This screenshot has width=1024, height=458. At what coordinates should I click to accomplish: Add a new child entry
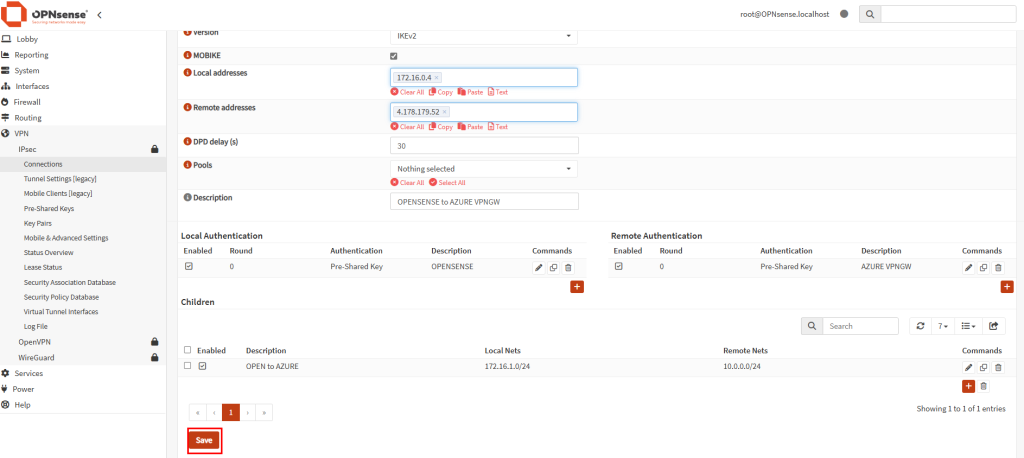pyautogui.click(x=968, y=386)
